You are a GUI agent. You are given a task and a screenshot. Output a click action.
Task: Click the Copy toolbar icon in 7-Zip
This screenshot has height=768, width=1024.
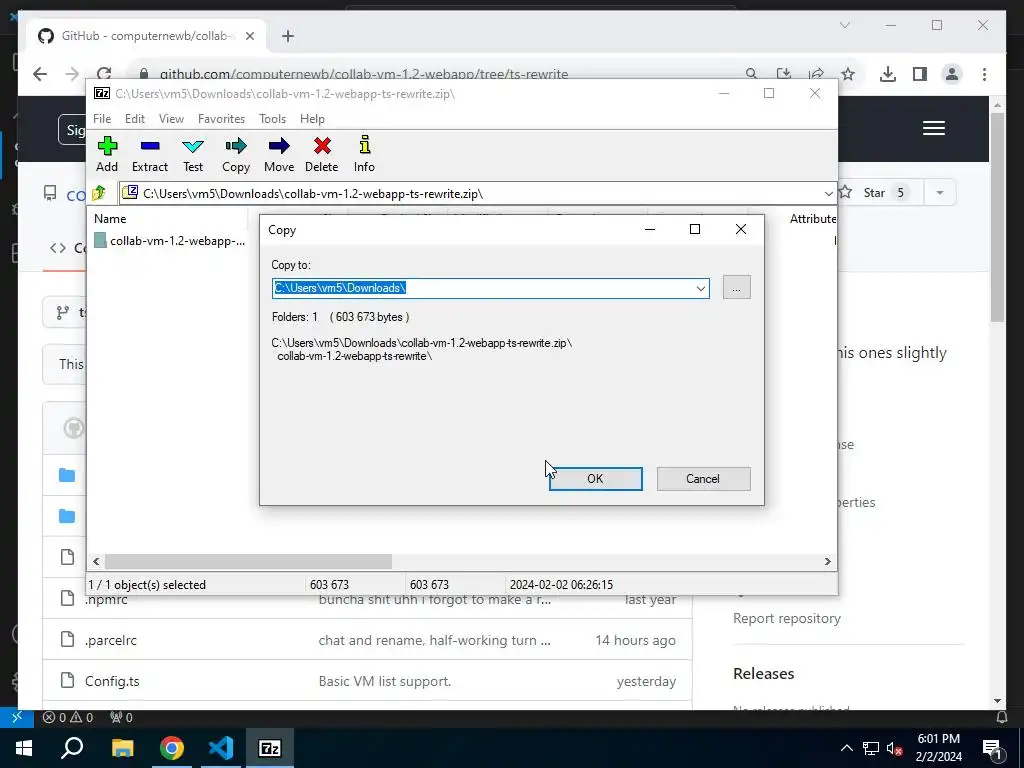[236, 154]
